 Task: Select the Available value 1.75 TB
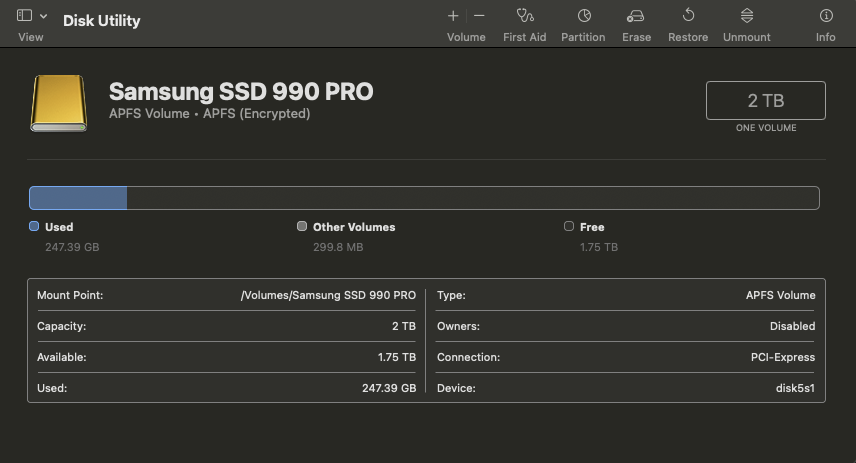point(397,357)
